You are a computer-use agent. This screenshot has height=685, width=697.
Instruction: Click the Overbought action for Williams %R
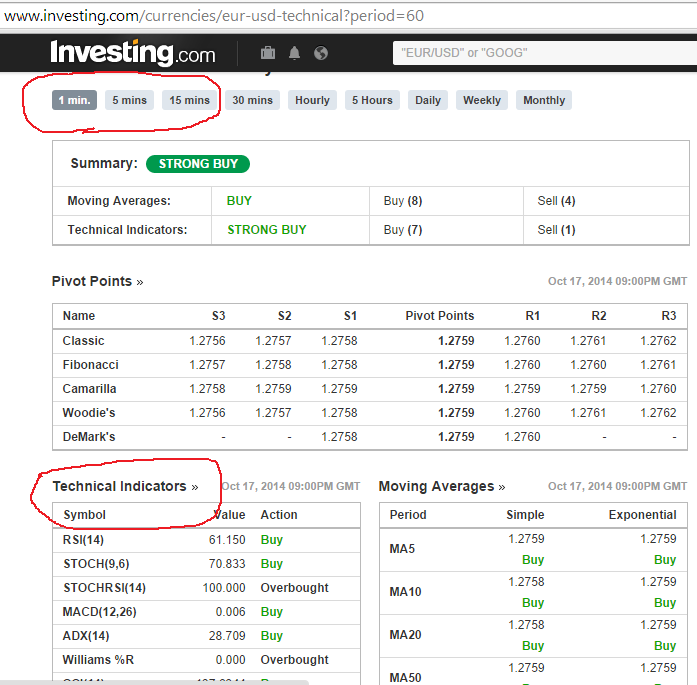(294, 660)
